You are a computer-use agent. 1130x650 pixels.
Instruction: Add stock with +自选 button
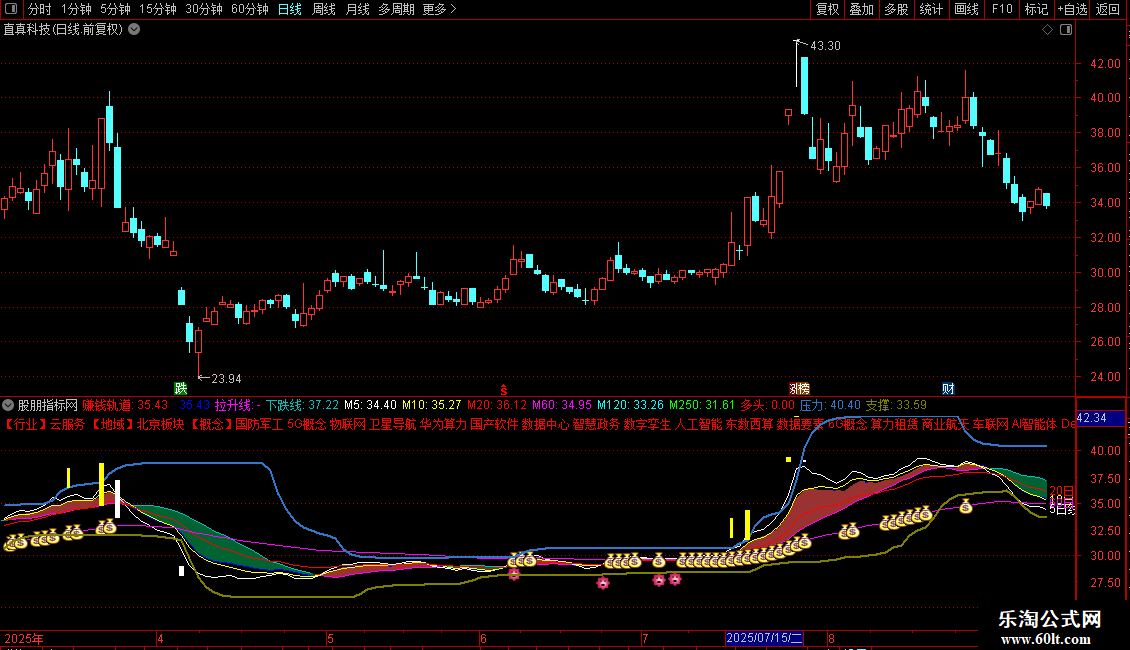(1072, 9)
